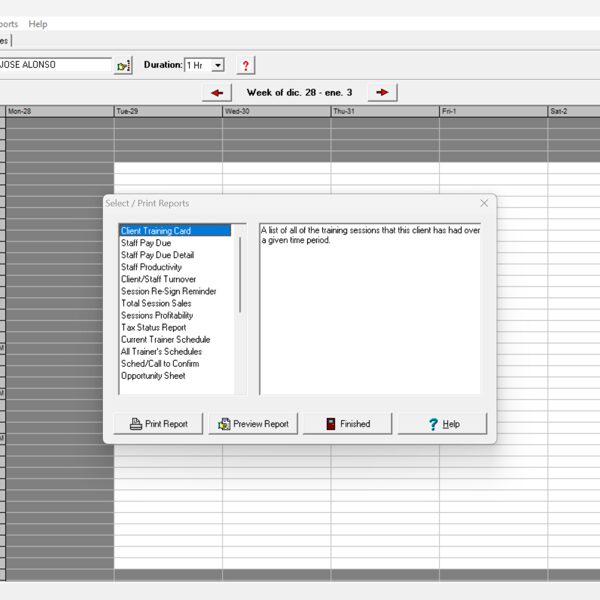Click the Preview Report button

[254, 424]
